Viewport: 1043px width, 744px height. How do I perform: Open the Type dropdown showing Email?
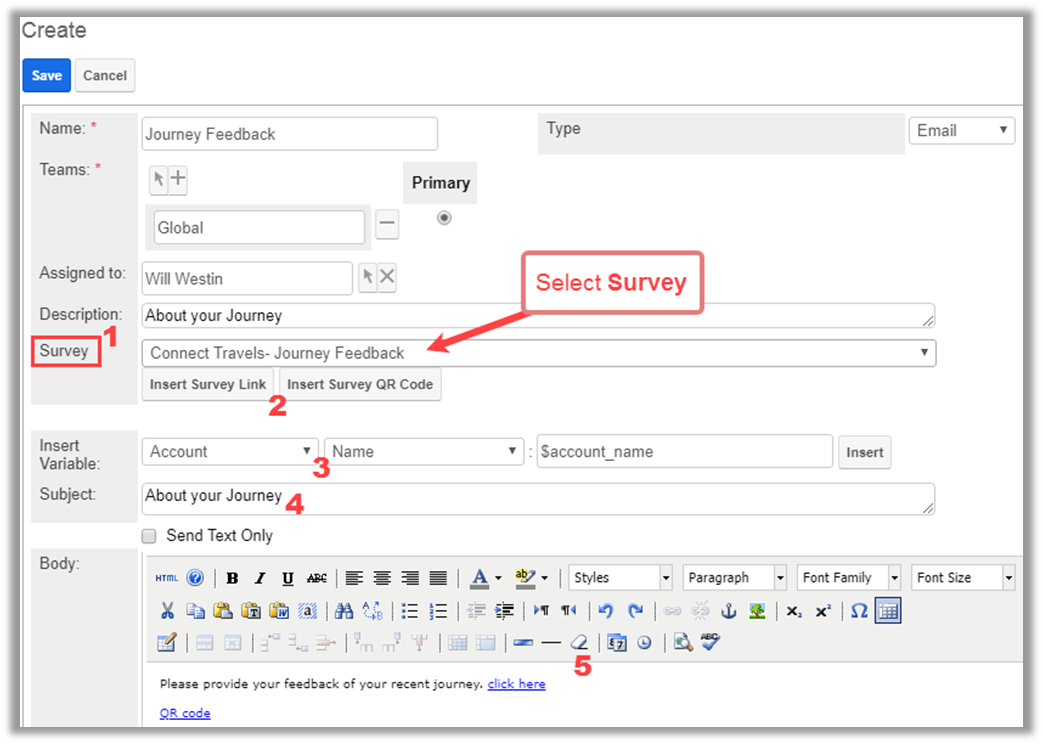point(961,130)
